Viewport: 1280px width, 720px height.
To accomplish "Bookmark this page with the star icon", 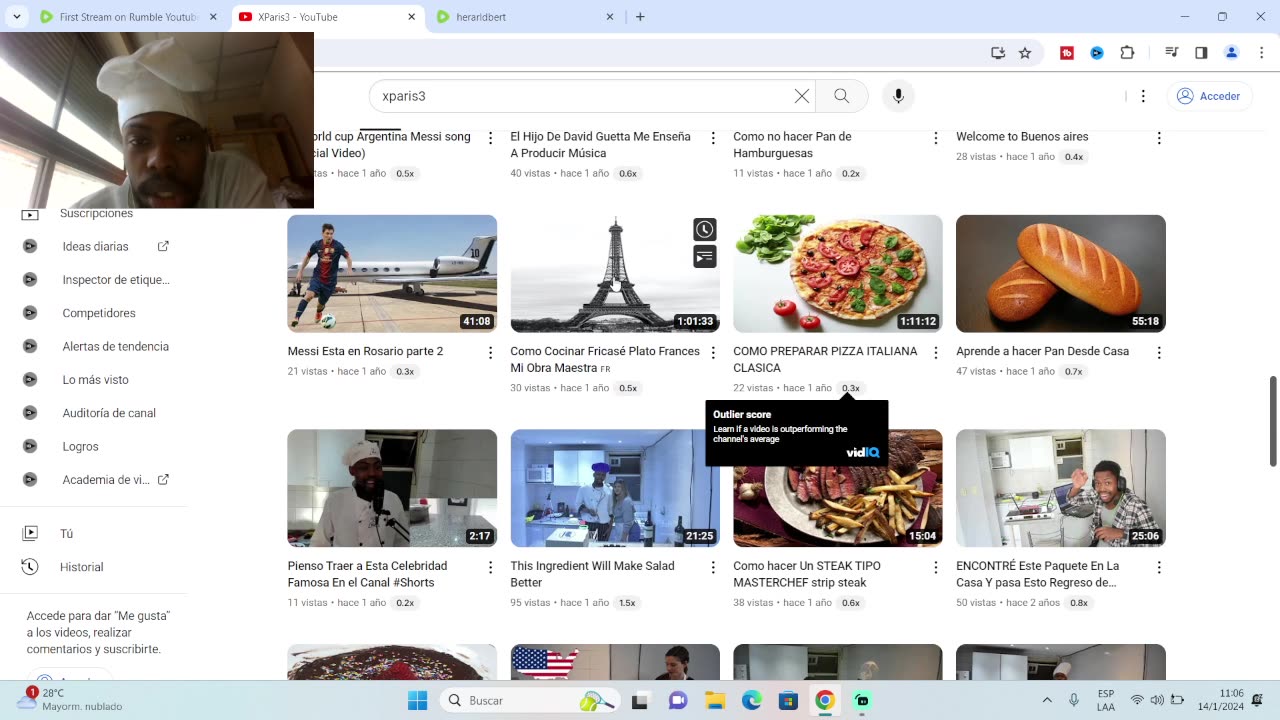I will coord(1025,53).
